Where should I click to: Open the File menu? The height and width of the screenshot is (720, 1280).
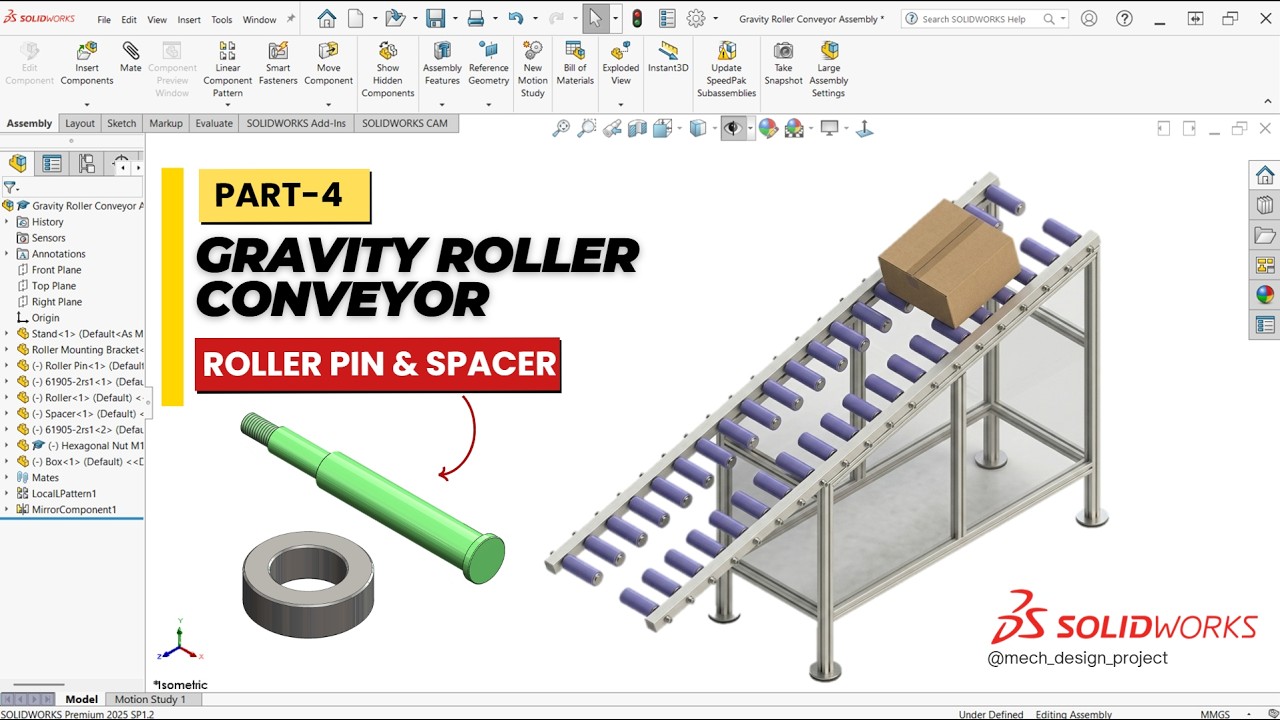tap(104, 20)
